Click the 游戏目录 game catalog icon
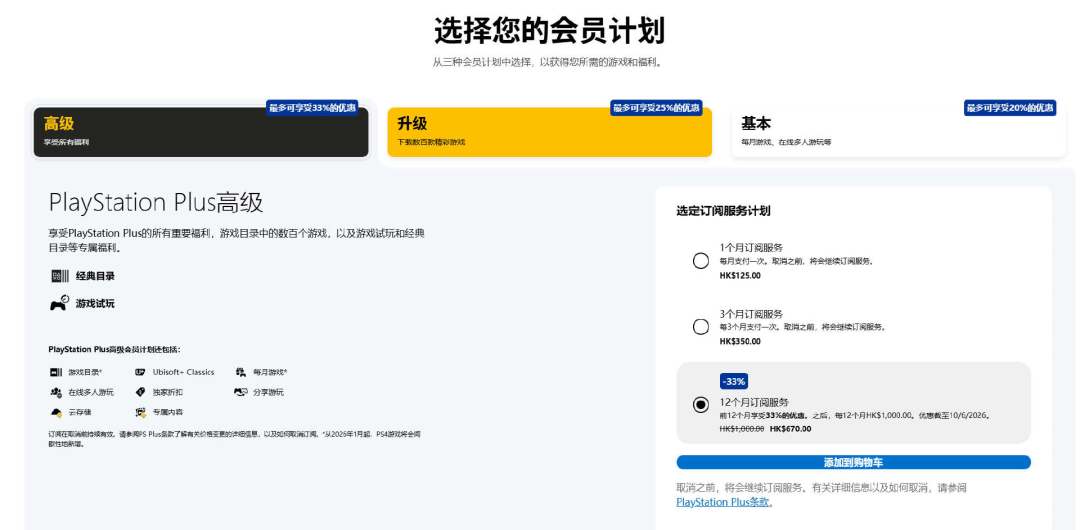Screen dimensions: 1080x530 point(55,372)
